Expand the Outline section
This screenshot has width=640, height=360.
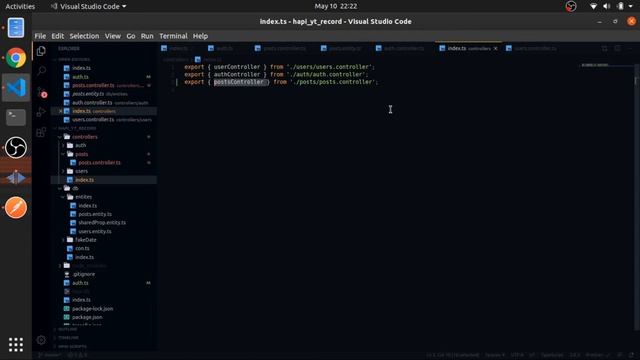67,329
